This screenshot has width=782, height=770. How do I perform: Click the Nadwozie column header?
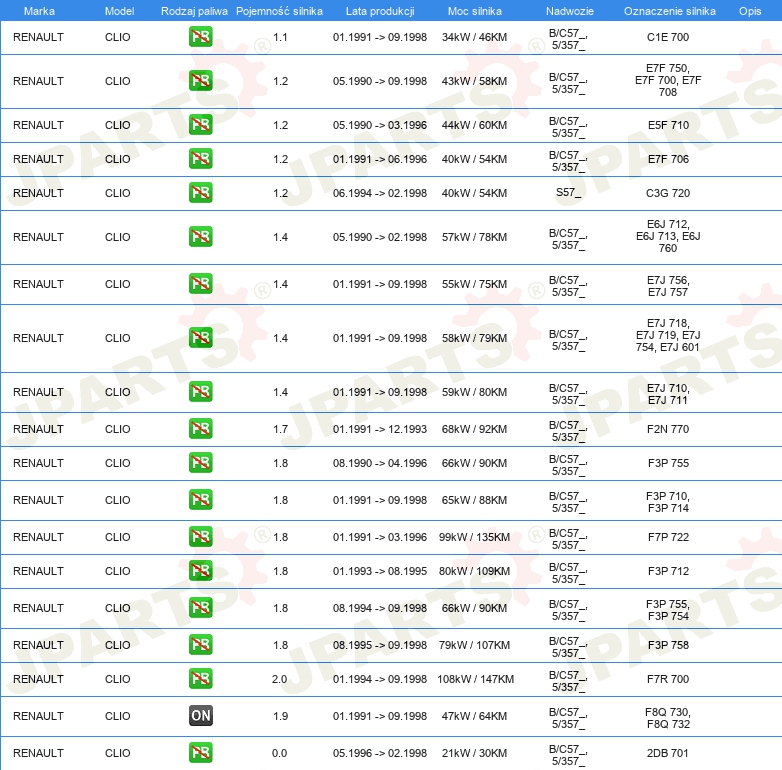pos(570,11)
